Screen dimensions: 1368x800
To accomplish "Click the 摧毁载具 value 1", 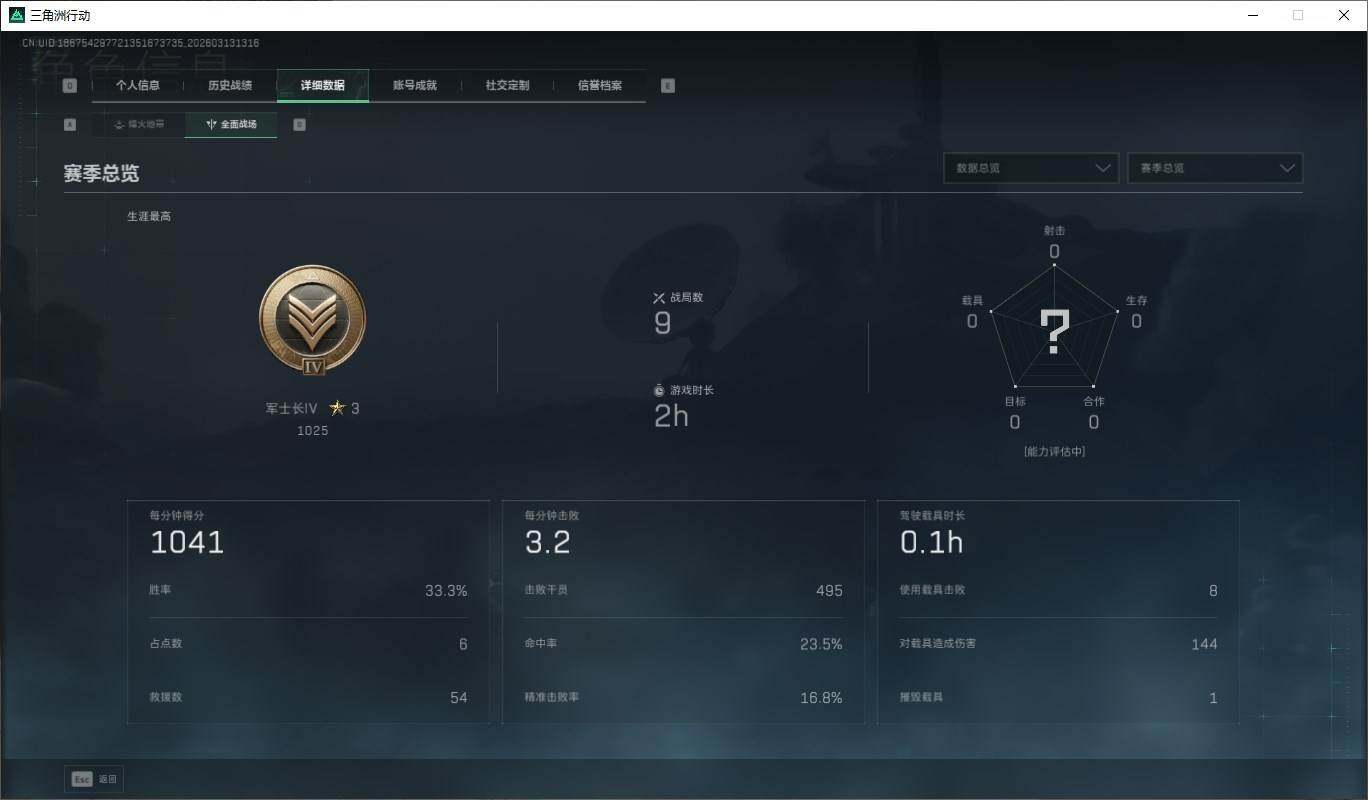I will point(1213,698).
